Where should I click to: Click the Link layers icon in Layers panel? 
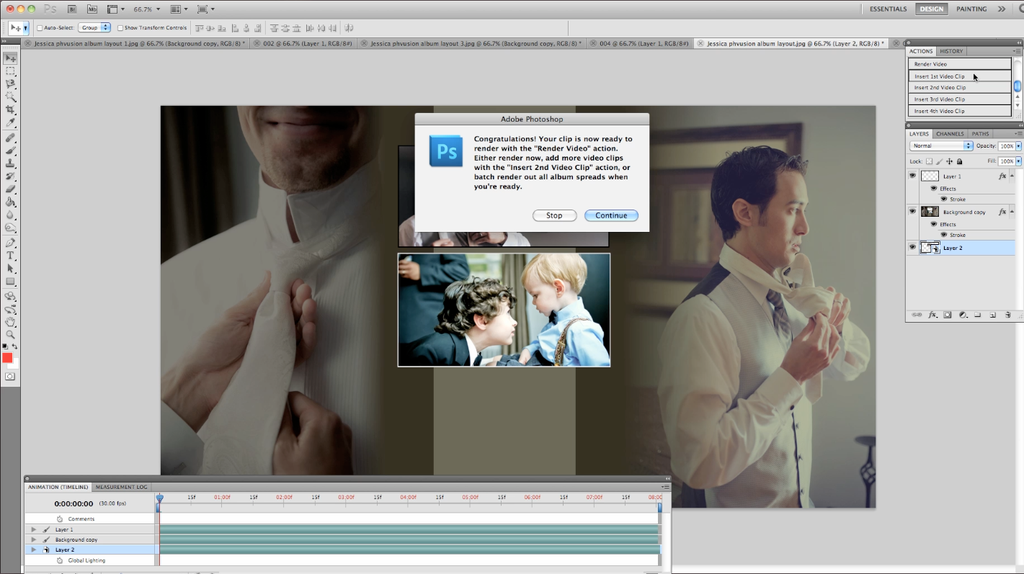[x=916, y=315]
